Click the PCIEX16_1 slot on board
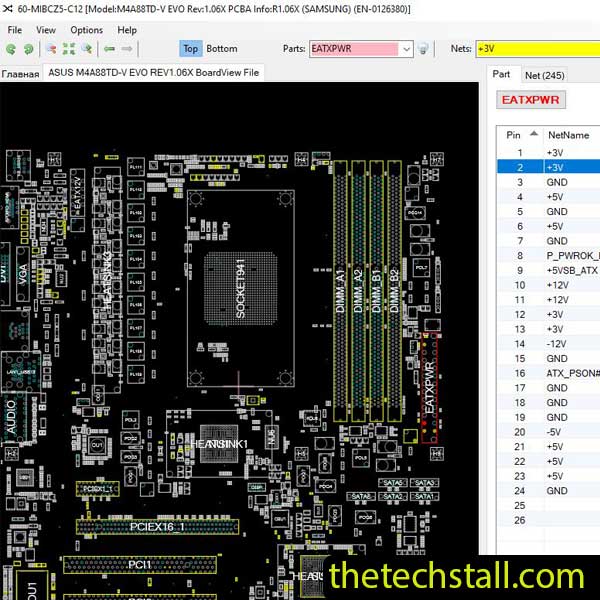The image size is (600, 600). click(x=157, y=527)
